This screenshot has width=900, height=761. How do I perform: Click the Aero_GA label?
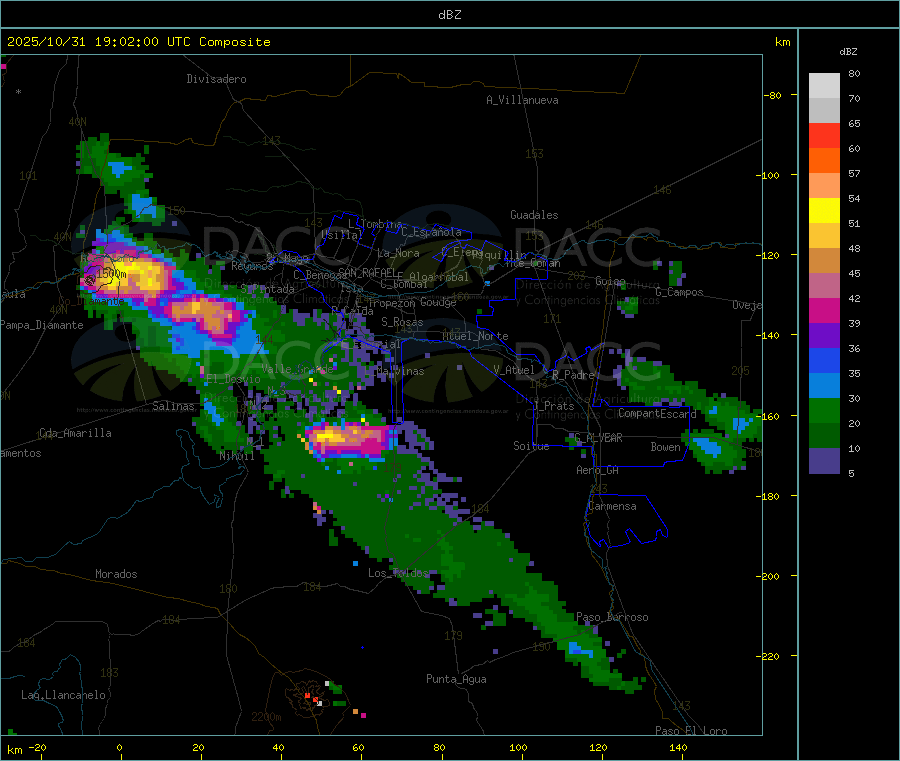click(598, 470)
